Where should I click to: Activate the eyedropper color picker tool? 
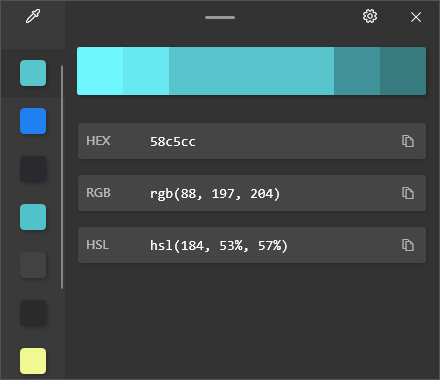pyautogui.click(x=33, y=16)
